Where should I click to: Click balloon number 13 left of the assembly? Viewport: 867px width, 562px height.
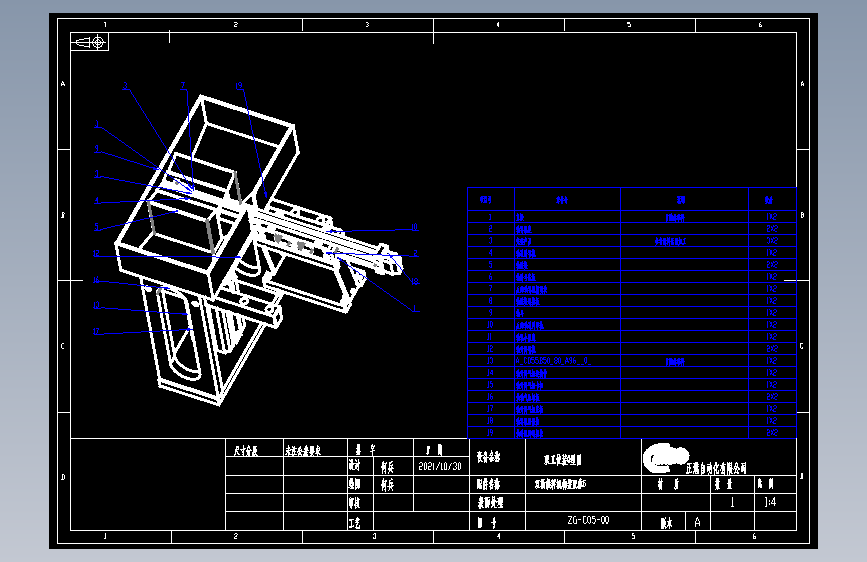[x=96, y=305]
